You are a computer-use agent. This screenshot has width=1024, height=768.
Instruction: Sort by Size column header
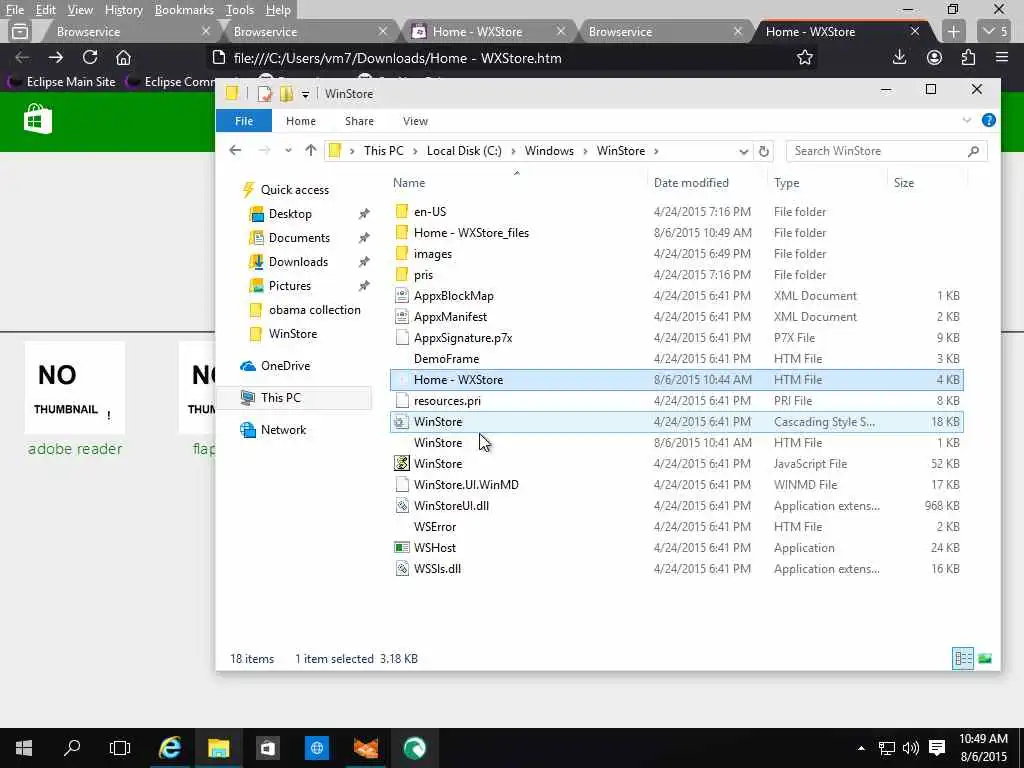coord(904,183)
